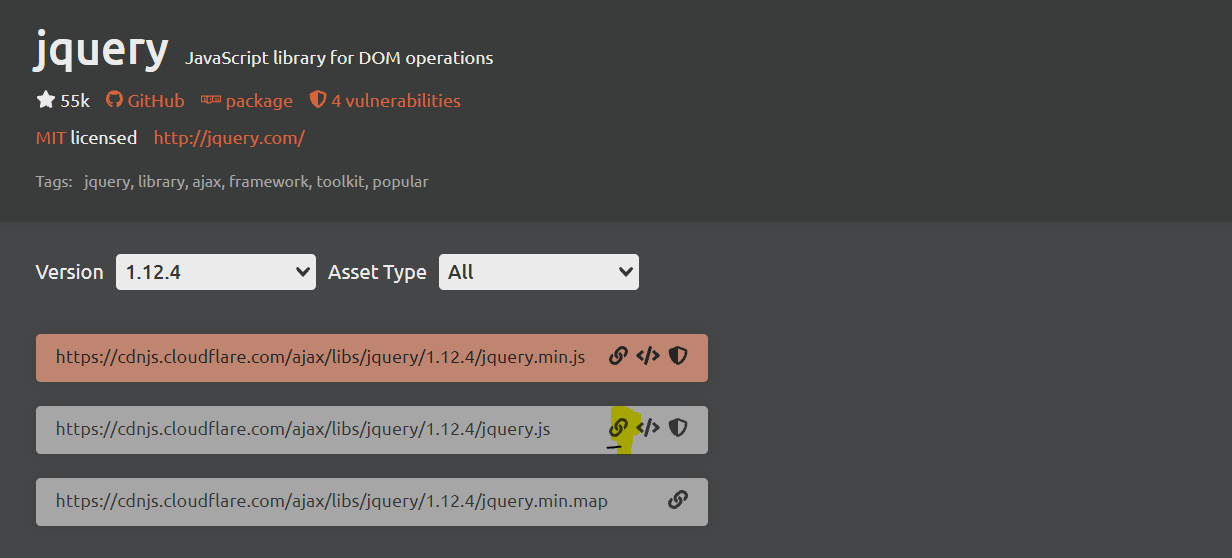Click the GitHub octocat icon
Viewport: 1232px width, 558px height.
pos(114,100)
